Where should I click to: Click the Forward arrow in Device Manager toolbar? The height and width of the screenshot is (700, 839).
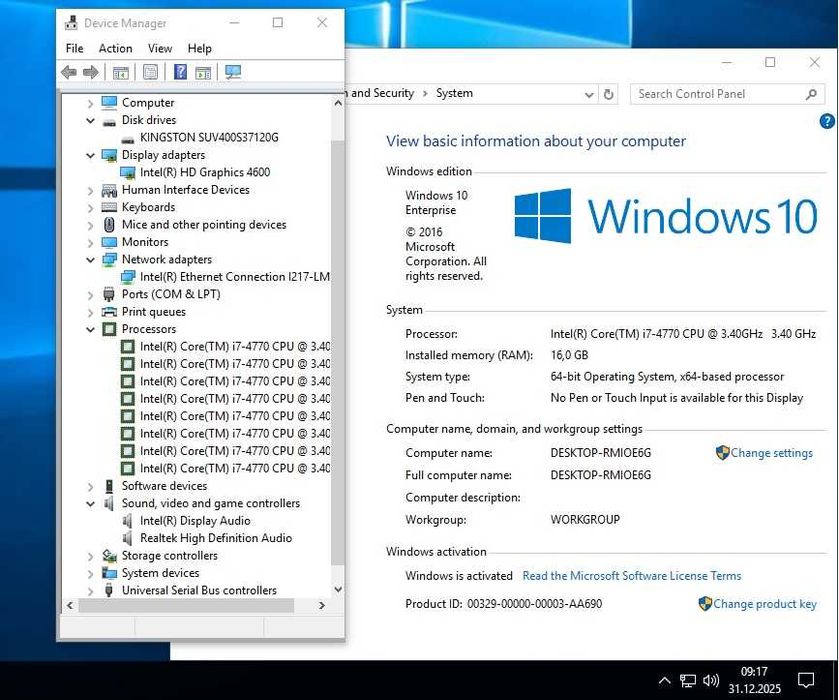[x=90, y=72]
